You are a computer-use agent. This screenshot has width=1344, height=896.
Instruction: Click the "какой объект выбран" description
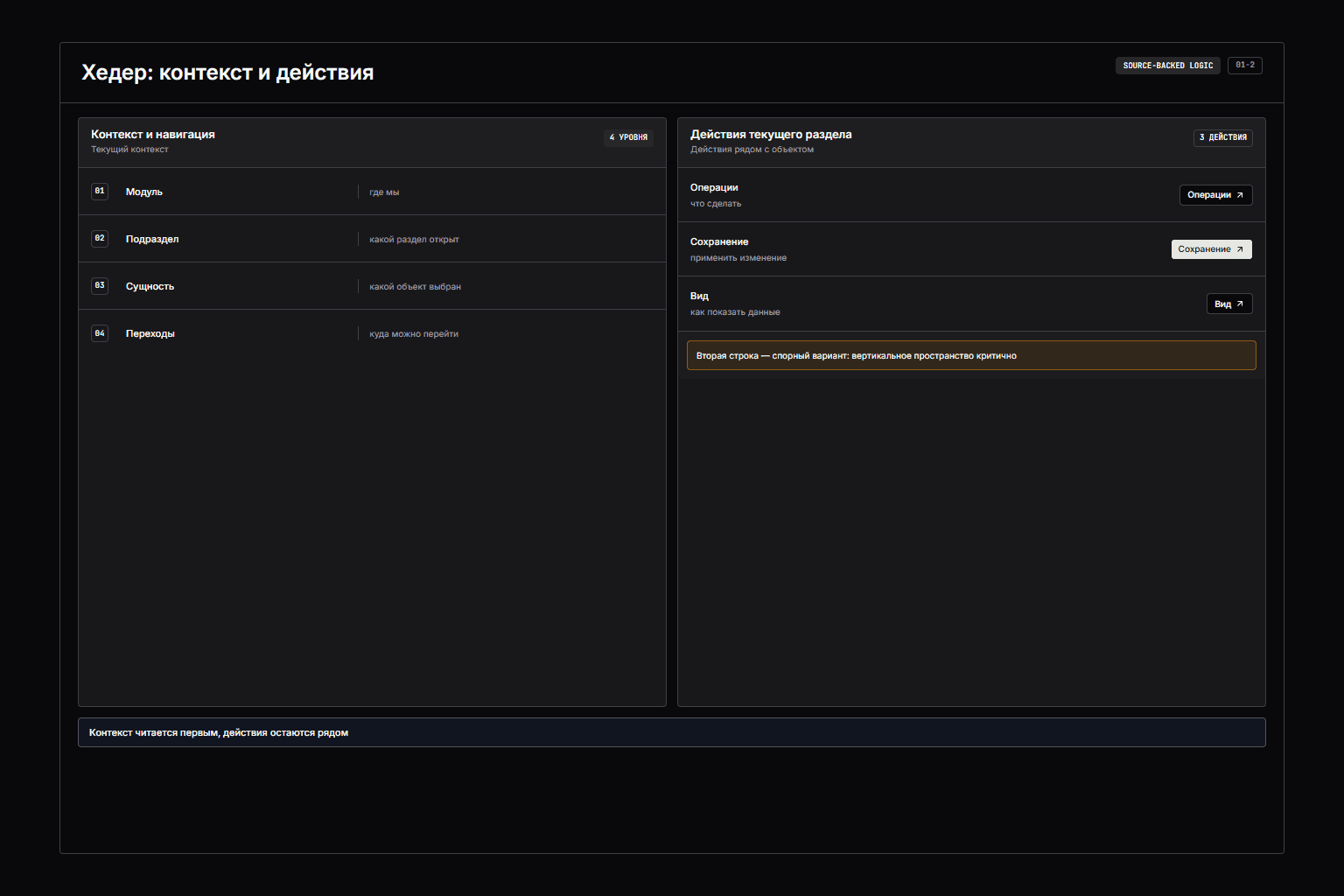click(415, 286)
